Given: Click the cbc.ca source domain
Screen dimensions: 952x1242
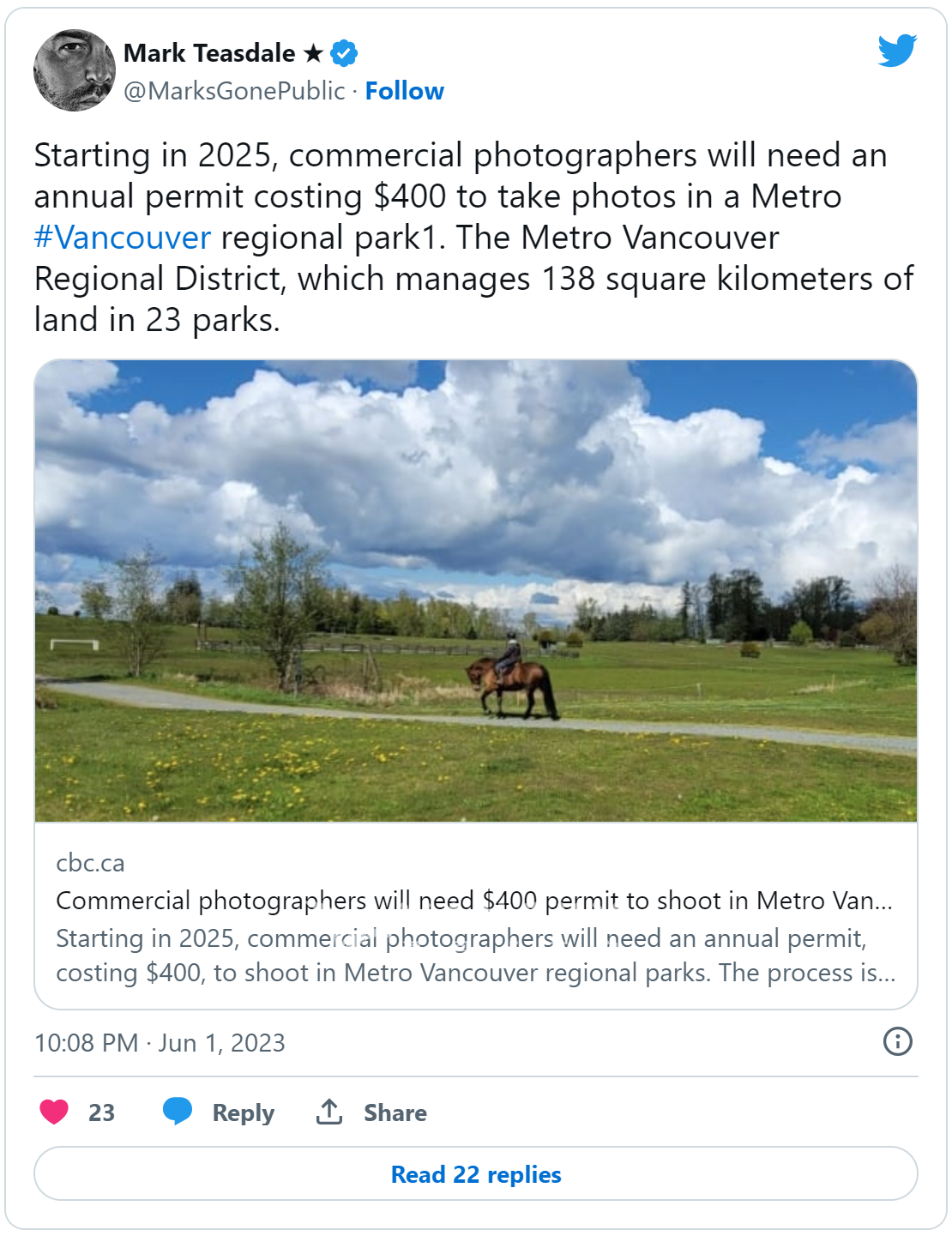Looking at the screenshot, I should click(90, 863).
